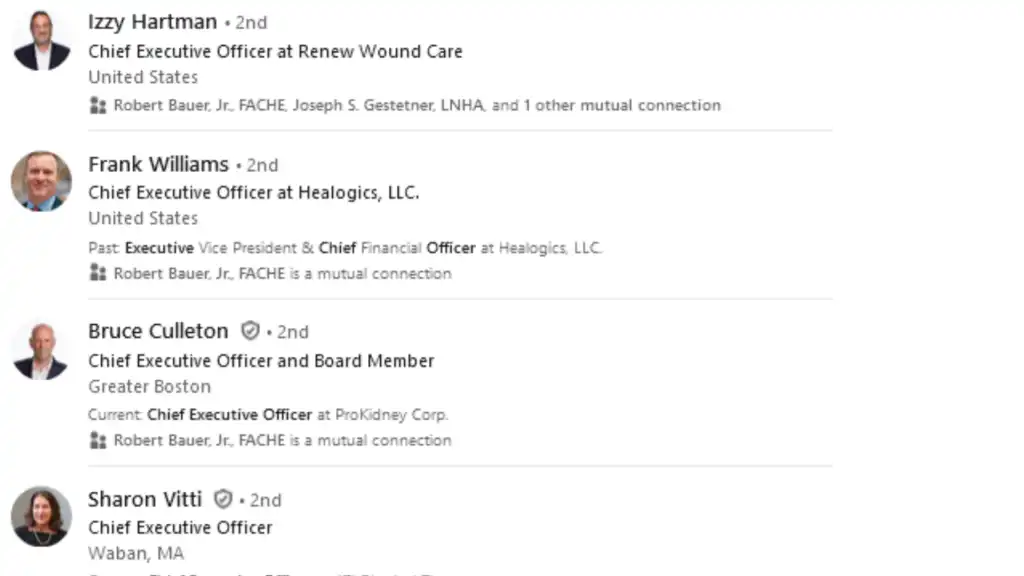1024x576 pixels.
Task: Click Bruce Culleton's verified badge
Action: pyautogui.click(x=249, y=330)
